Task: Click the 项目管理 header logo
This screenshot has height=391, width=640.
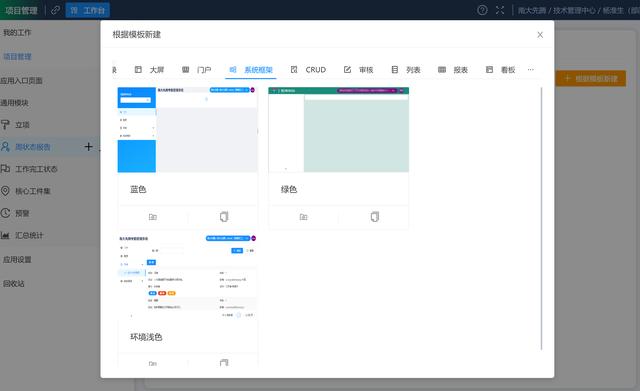Action: point(21,10)
